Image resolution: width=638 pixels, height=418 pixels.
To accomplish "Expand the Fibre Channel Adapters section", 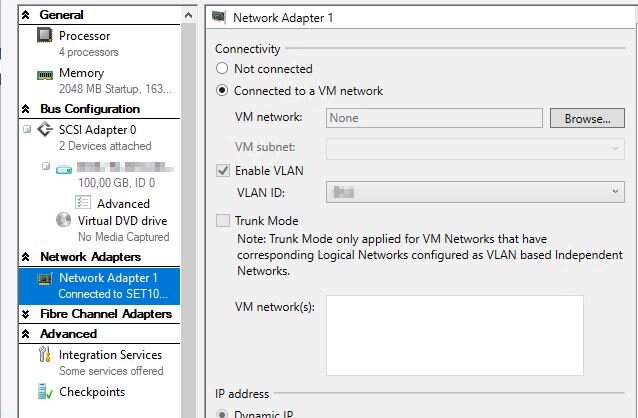I will click(26, 314).
